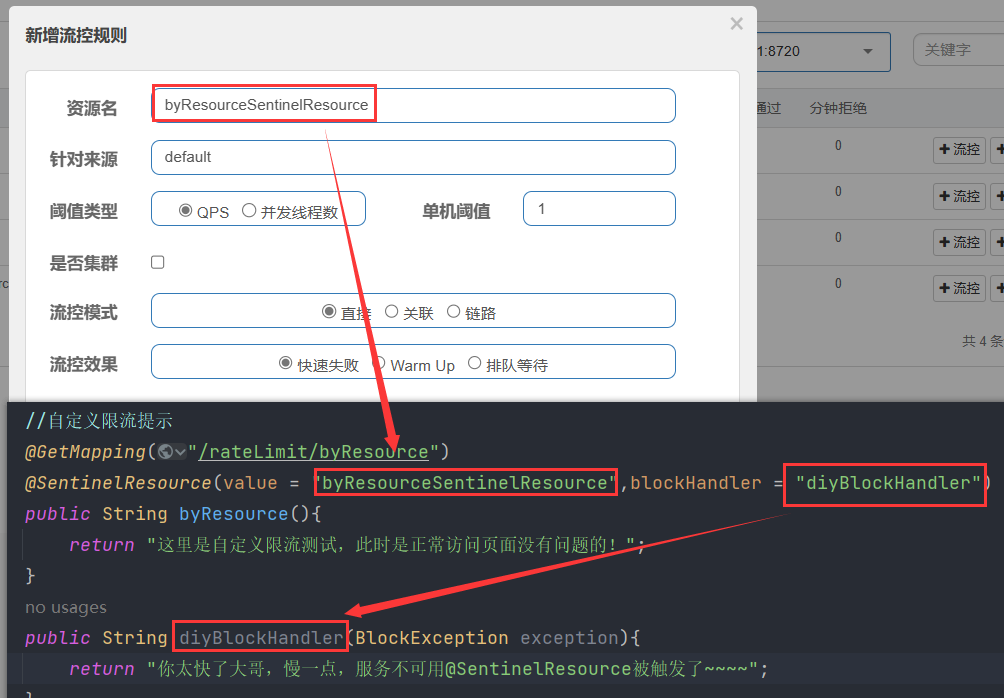This screenshot has height=698, width=1004.
Task: Open the /rateLimit/byResource mapping link
Action: (314, 452)
